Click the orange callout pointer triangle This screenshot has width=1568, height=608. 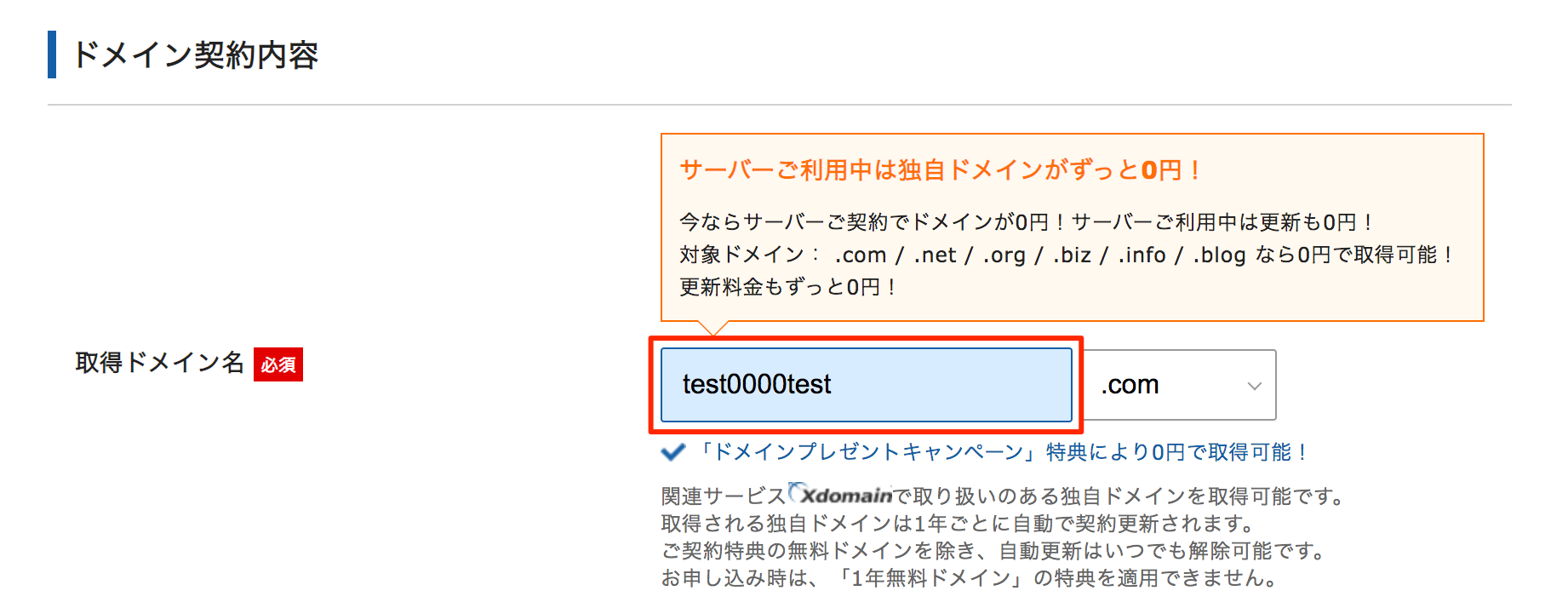point(713,328)
